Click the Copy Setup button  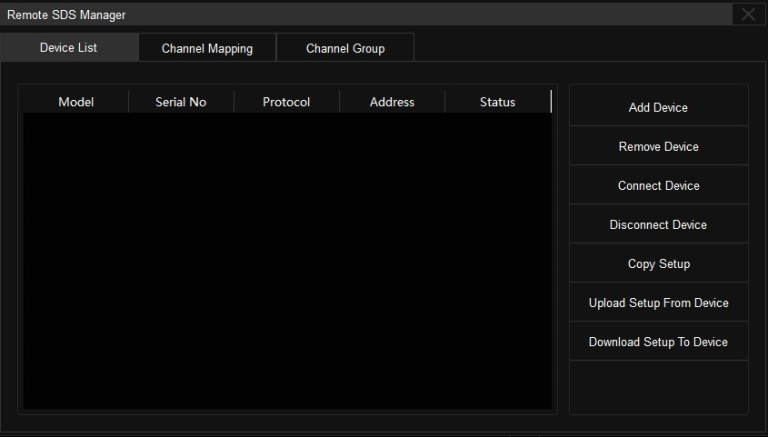pyautogui.click(x=658, y=264)
